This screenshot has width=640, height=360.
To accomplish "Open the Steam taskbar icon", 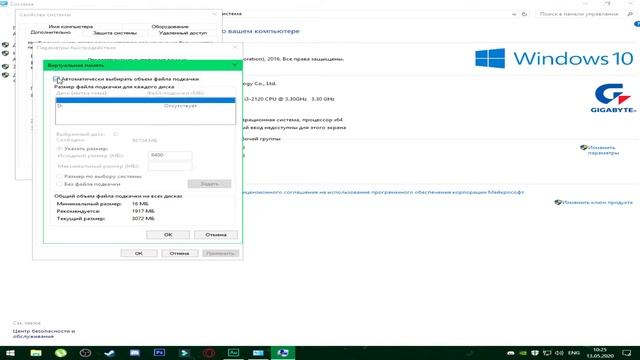I will pyautogui.click(x=109, y=353).
